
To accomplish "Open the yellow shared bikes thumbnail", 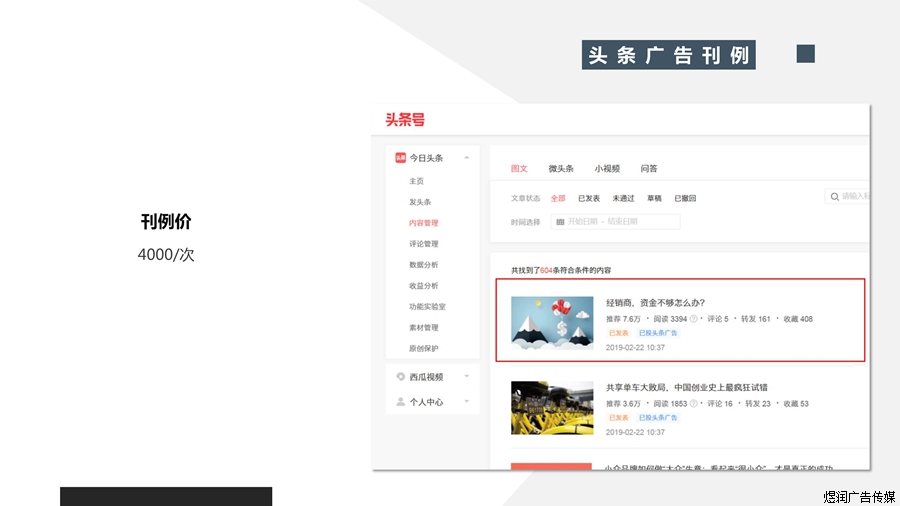I will [552, 408].
